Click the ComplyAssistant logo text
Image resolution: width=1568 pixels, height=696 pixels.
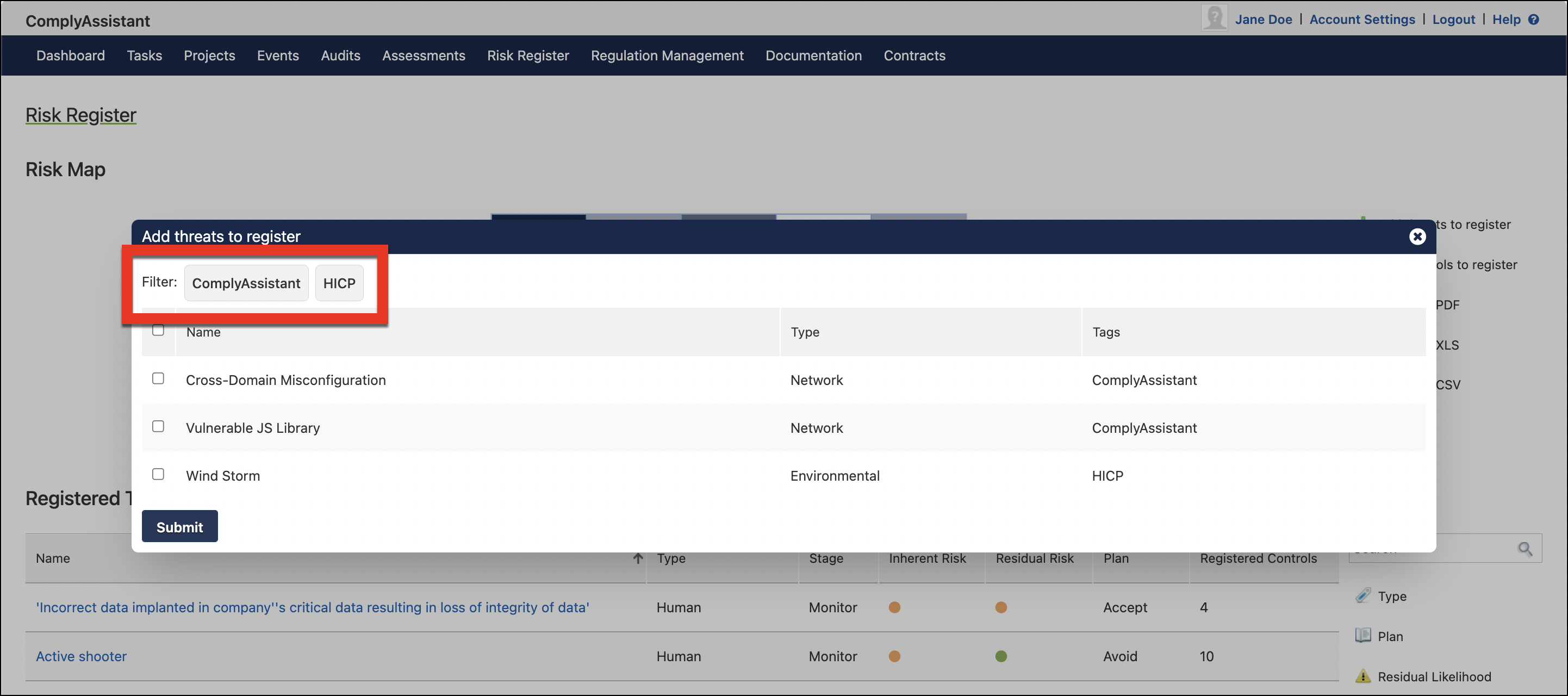(x=87, y=21)
